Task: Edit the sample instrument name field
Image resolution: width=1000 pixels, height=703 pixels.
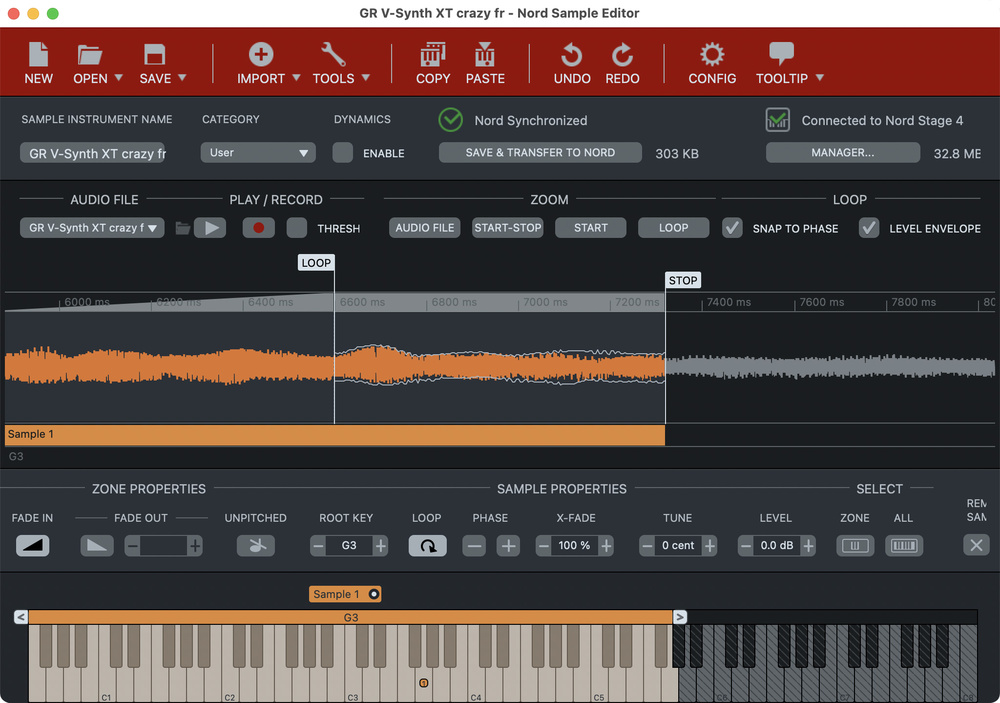Action: [x=92, y=153]
